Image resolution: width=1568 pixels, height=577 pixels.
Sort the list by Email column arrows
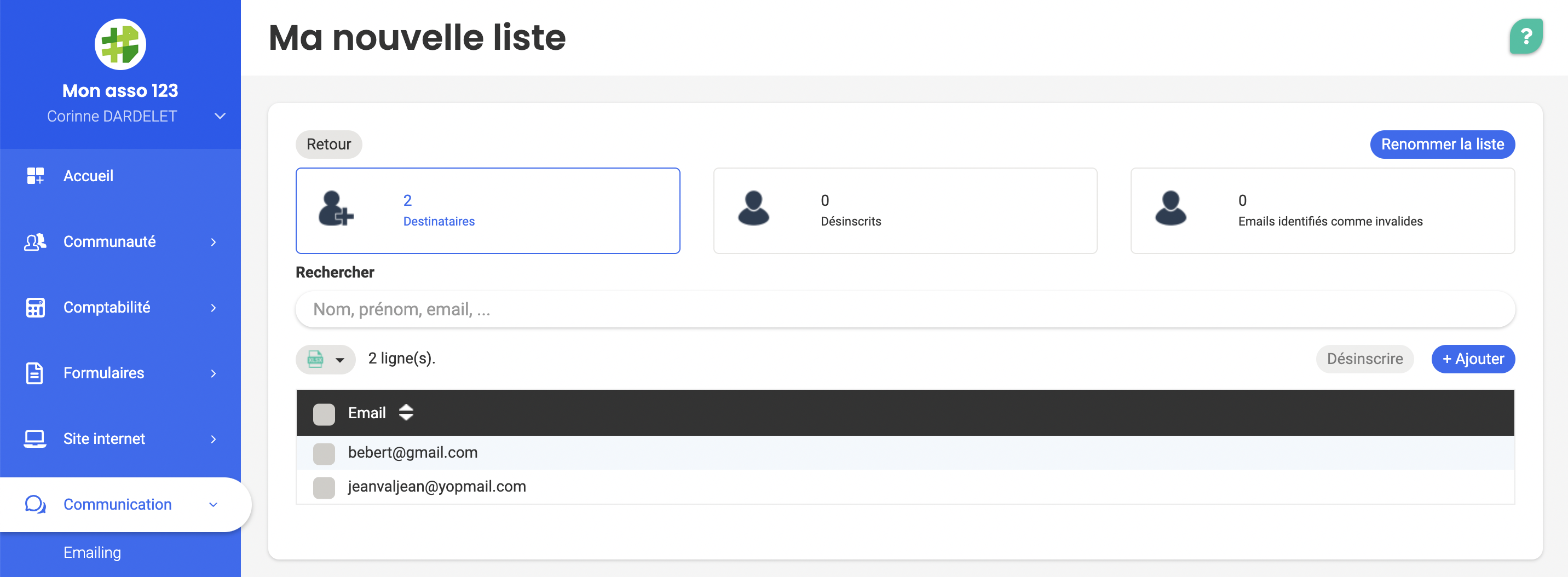point(406,413)
